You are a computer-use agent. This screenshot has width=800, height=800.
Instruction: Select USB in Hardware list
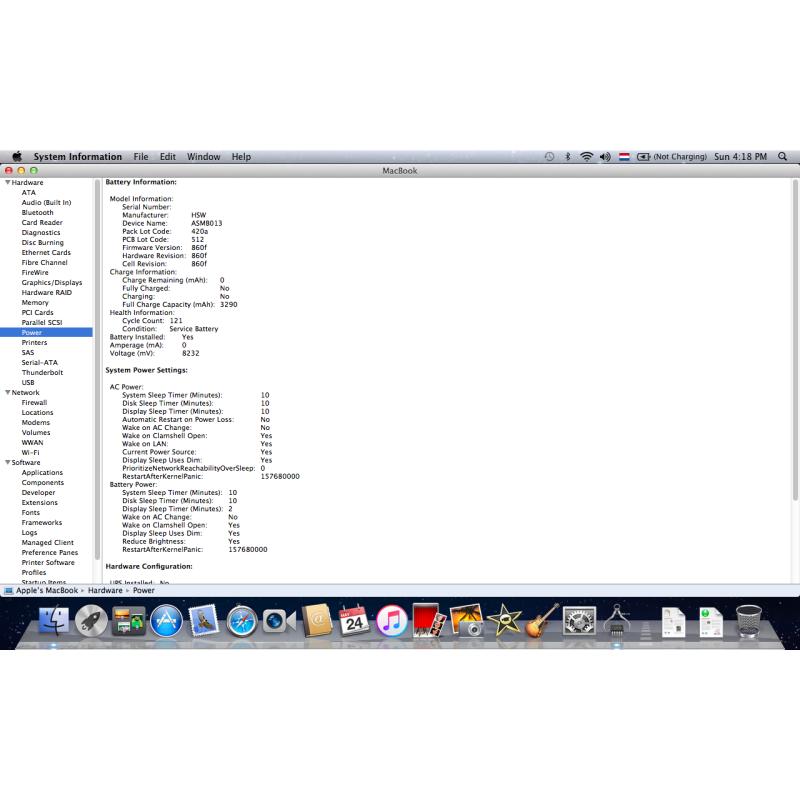[x=28, y=382]
